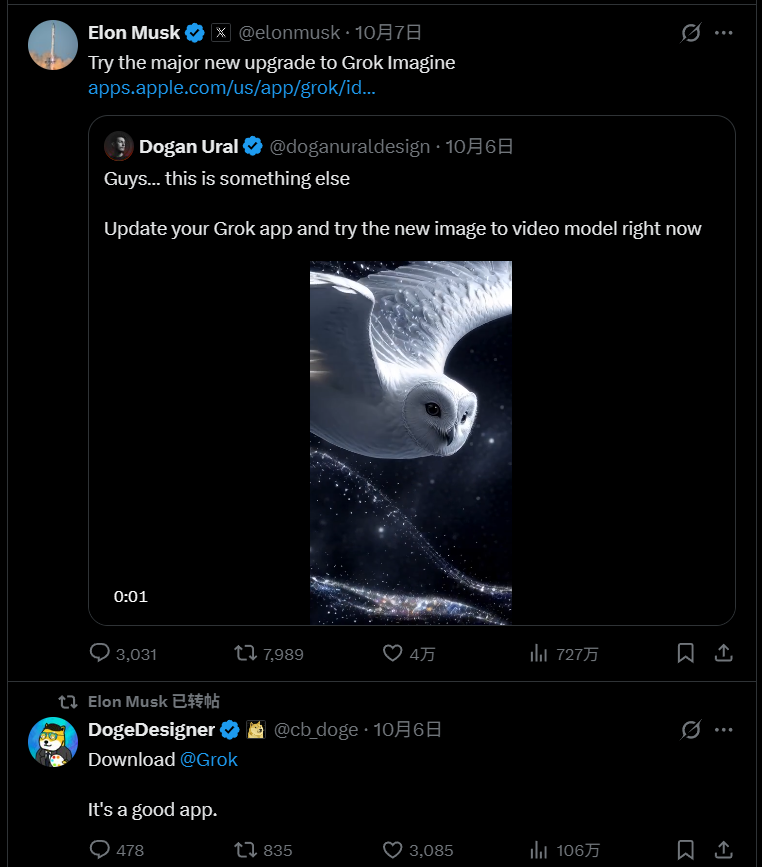
Task: Ask Grok about Elon Musk's tweet
Action: [689, 32]
